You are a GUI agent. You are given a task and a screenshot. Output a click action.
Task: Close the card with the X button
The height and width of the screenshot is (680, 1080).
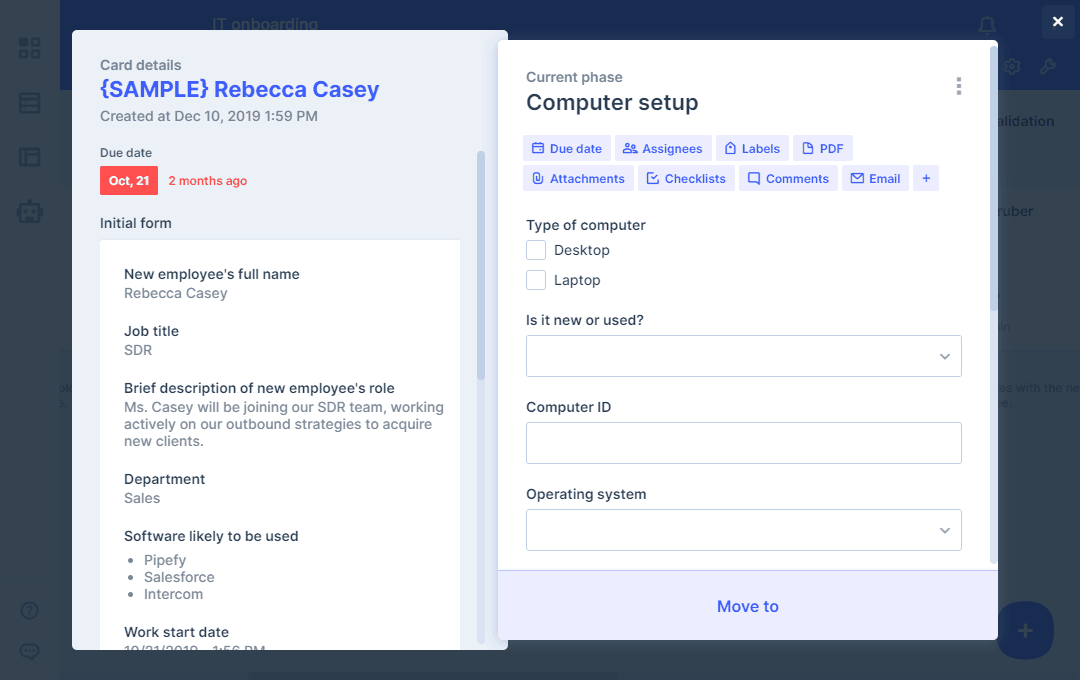[x=1058, y=21]
